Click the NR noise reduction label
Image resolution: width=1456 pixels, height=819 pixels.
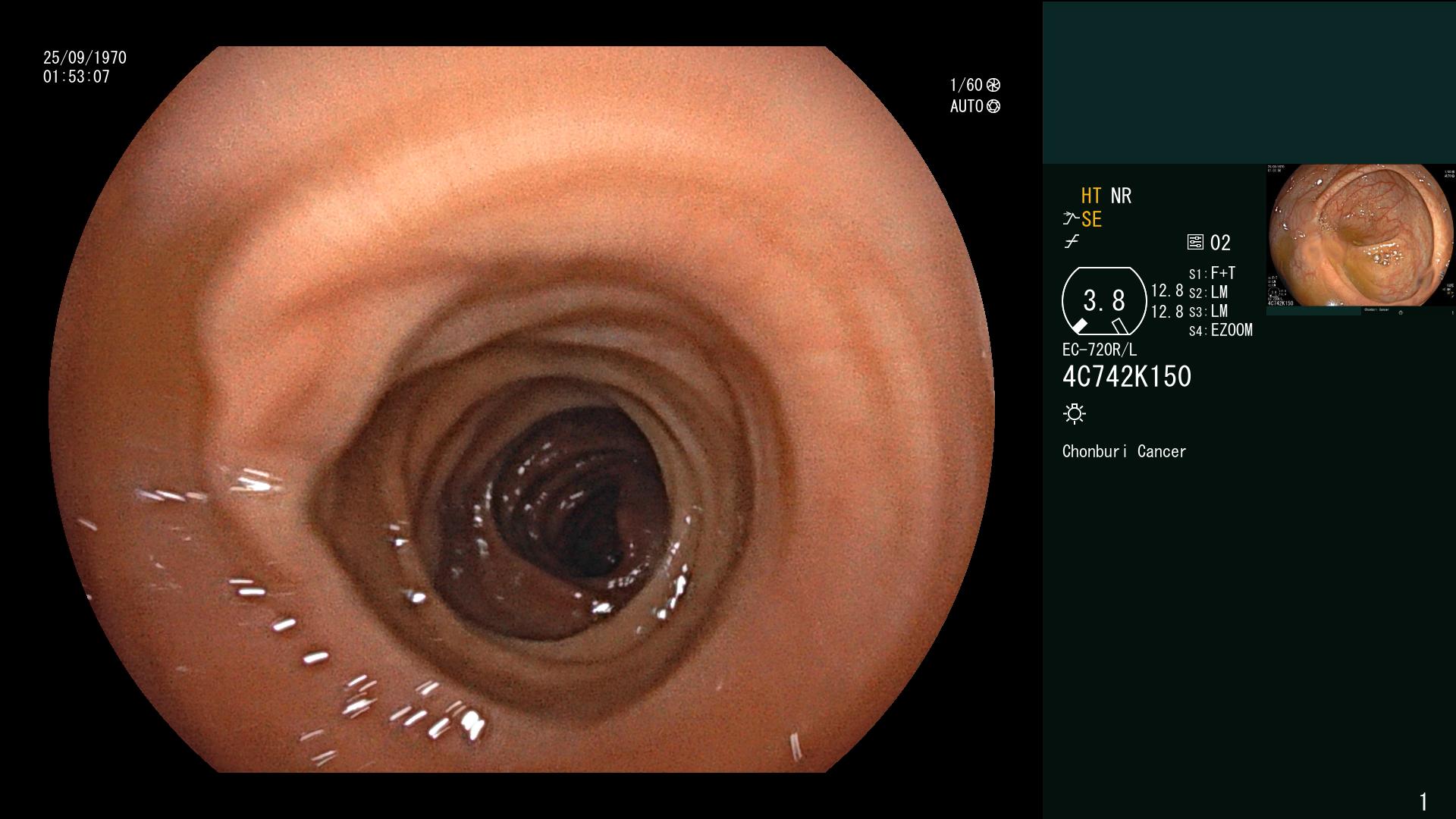1121,196
